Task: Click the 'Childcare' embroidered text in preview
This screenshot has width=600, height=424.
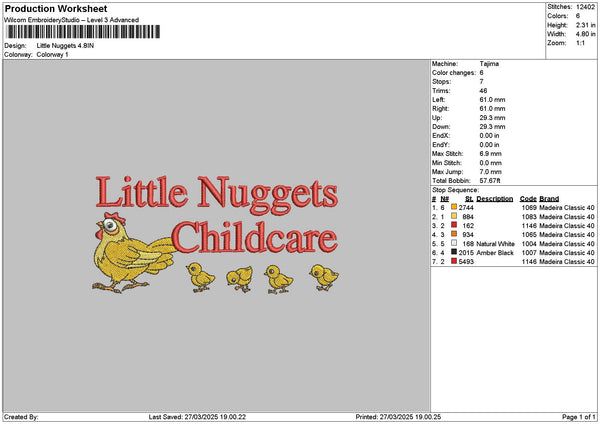Action: click(255, 237)
